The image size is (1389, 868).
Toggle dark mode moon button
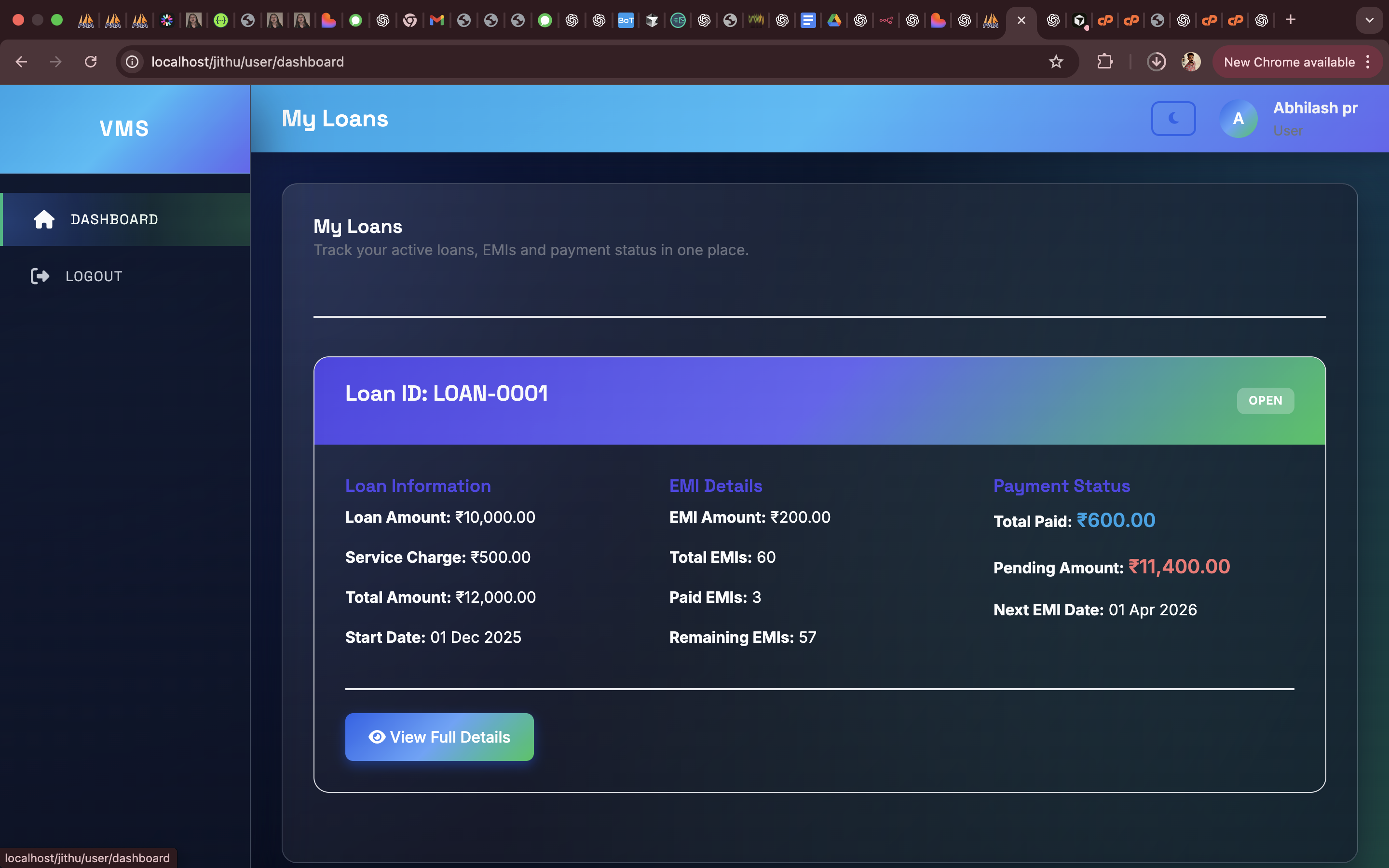point(1173,118)
